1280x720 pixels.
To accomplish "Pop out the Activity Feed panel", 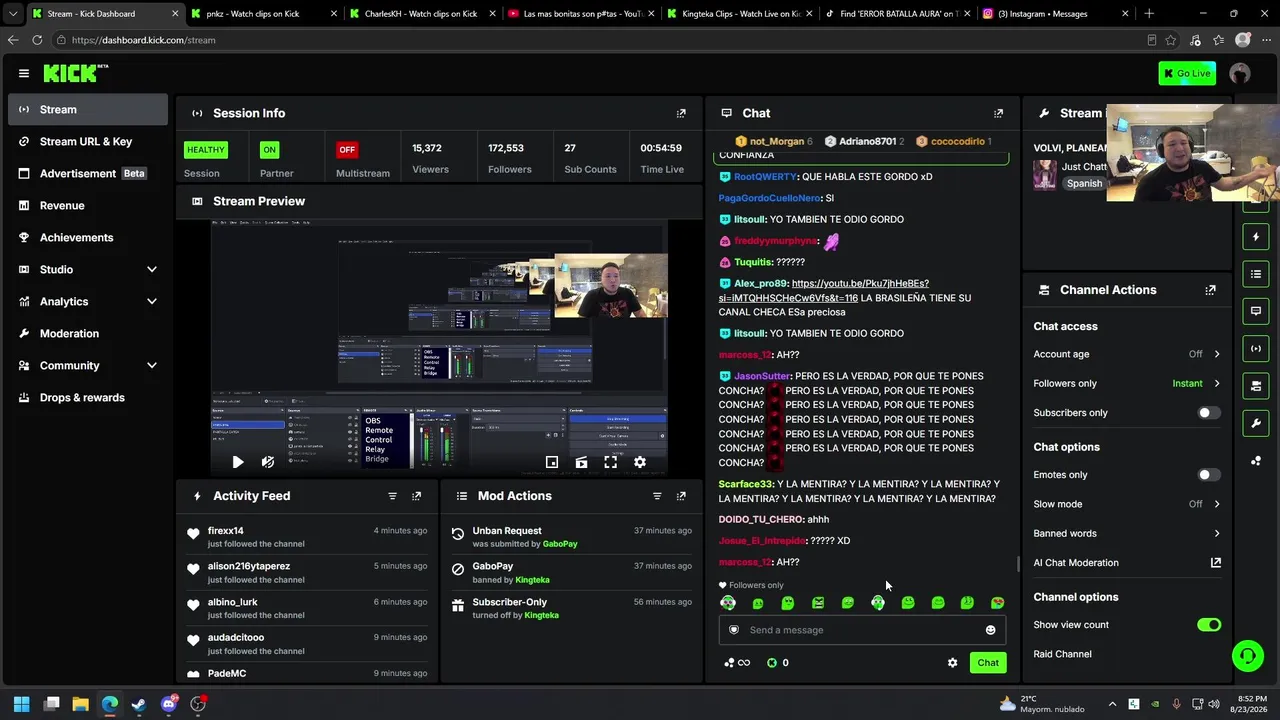I will [417, 496].
